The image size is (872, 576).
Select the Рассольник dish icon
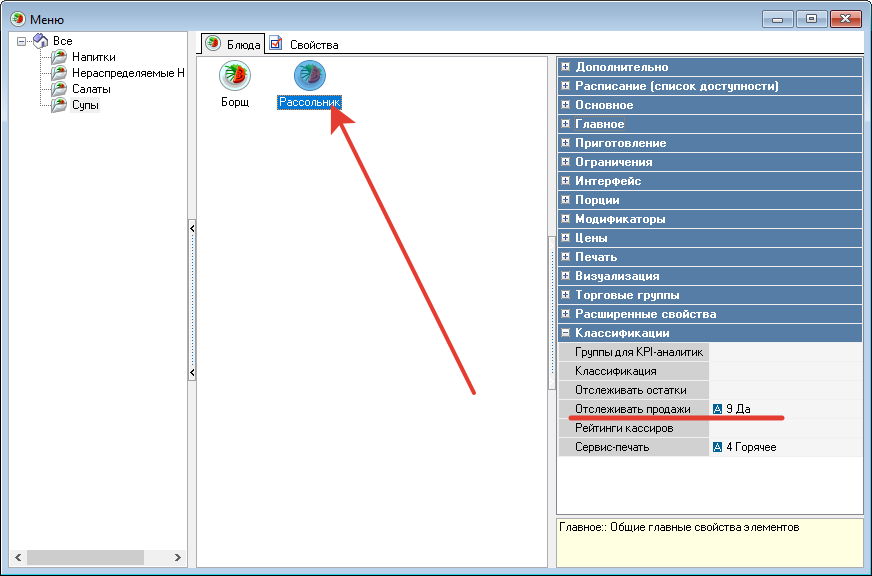(x=309, y=76)
